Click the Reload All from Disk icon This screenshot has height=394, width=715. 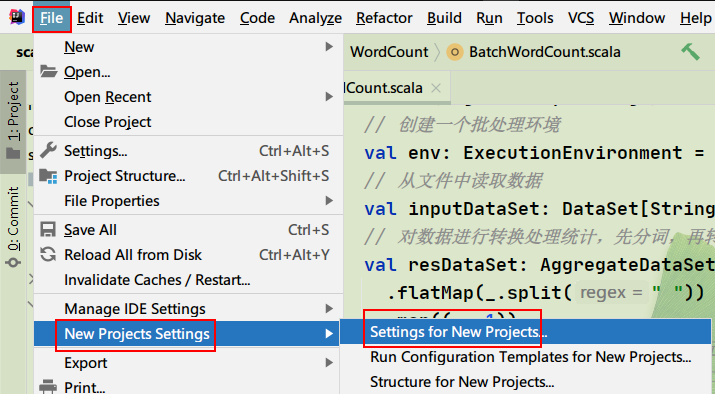pyautogui.click(x=48, y=254)
